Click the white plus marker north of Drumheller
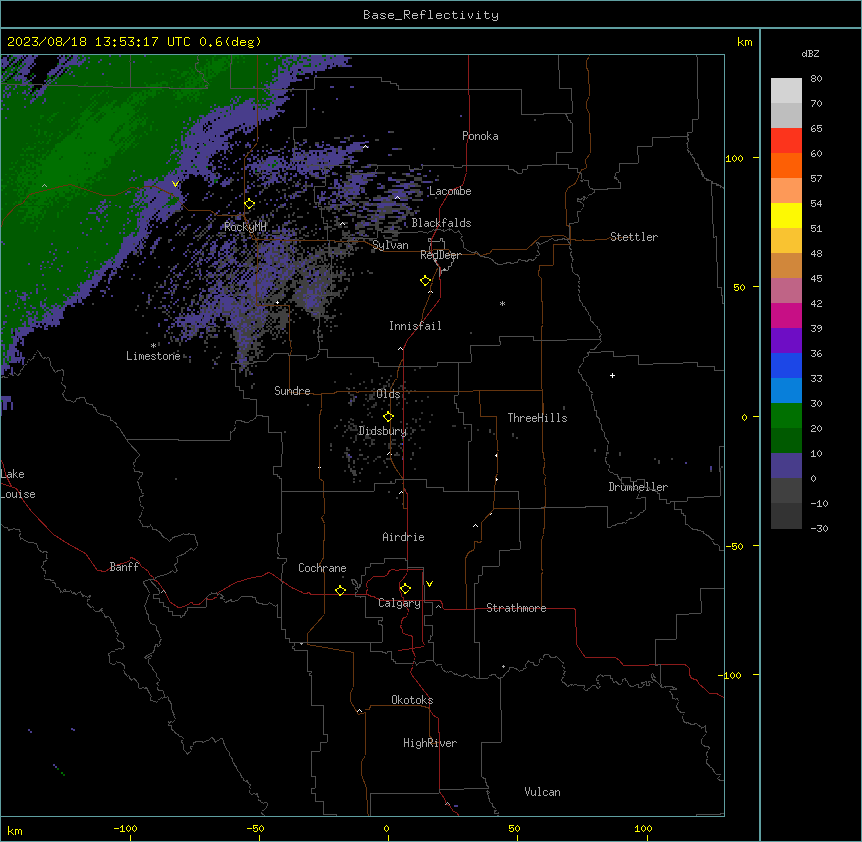This screenshot has width=862, height=842. pos(612,375)
